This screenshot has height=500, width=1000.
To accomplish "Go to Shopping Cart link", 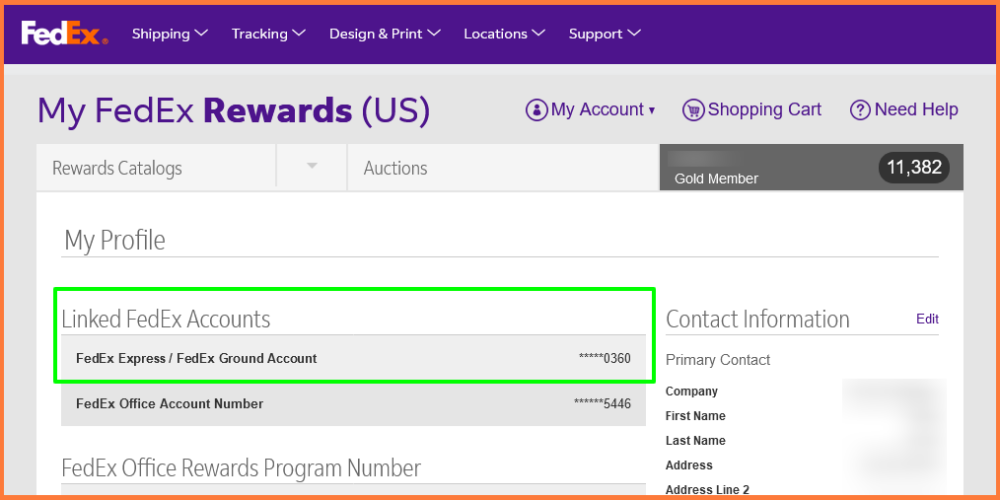I will pos(764,110).
